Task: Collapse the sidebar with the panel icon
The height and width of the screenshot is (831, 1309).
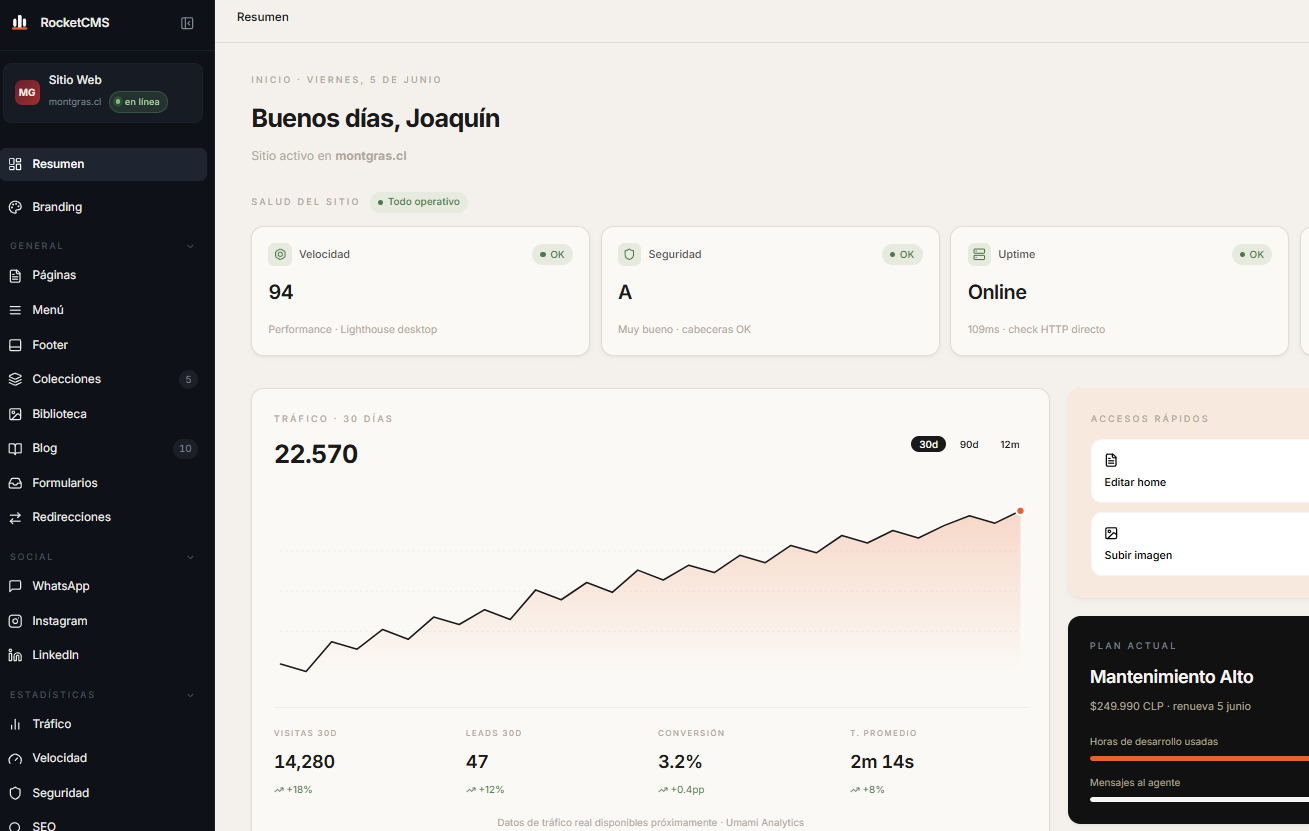Action: click(x=187, y=23)
